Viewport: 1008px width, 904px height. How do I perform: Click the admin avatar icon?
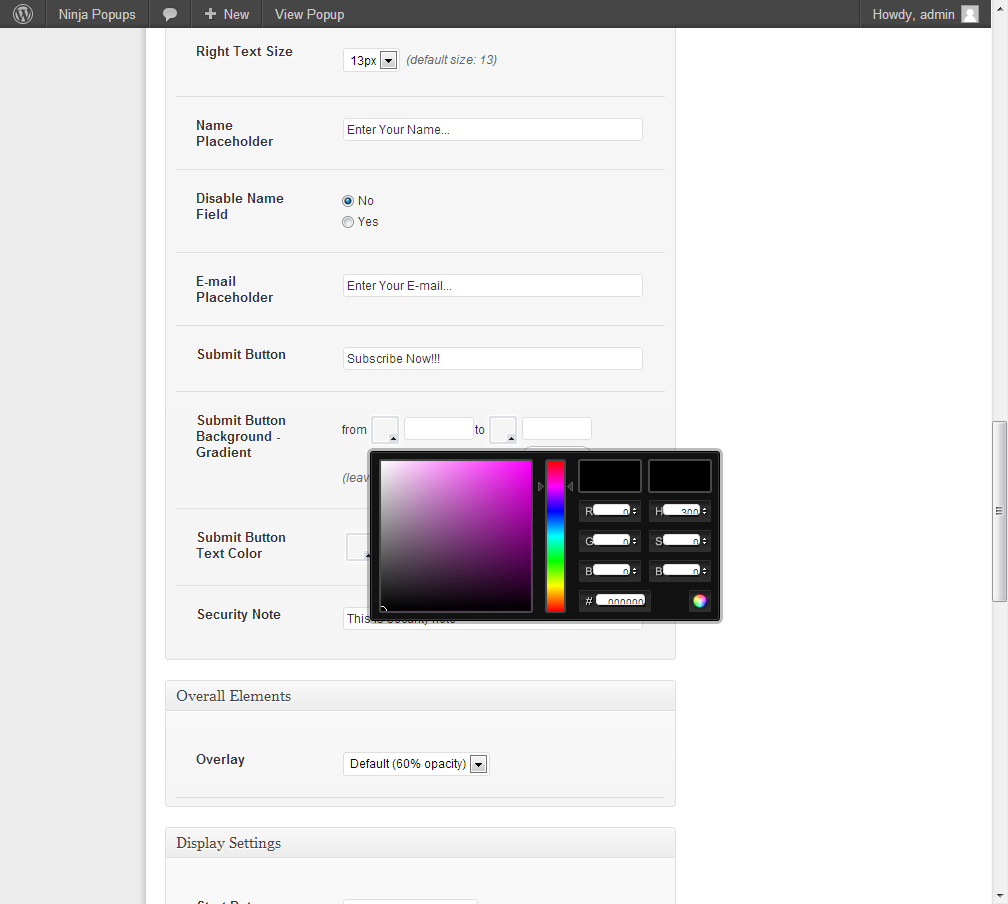(x=969, y=14)
